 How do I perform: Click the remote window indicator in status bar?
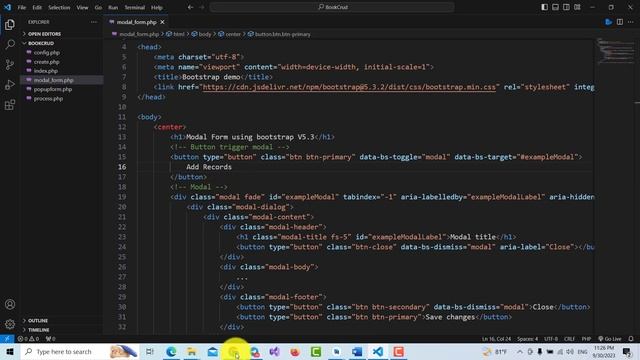point(7,339)
